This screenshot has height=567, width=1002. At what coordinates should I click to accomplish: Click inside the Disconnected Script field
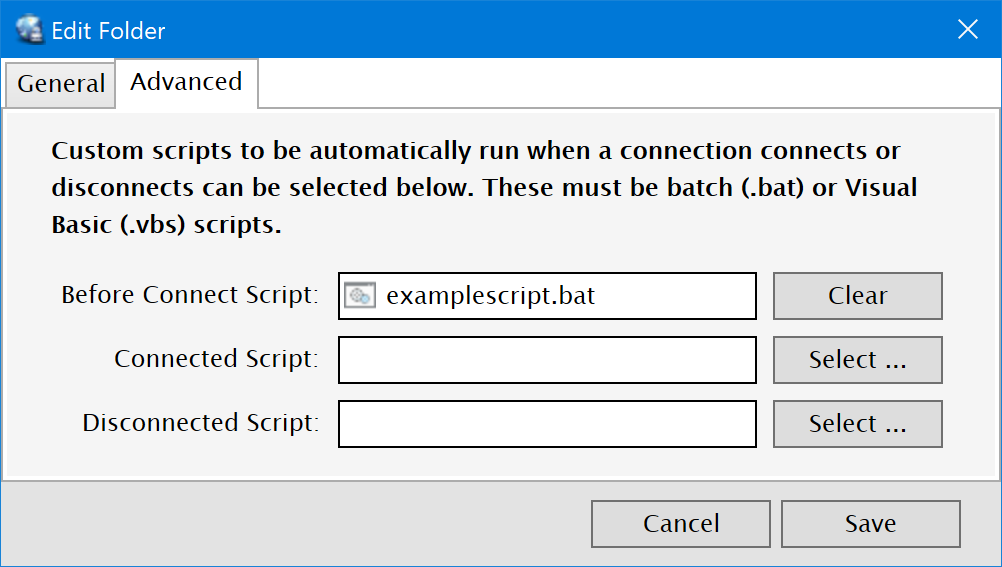547,424
